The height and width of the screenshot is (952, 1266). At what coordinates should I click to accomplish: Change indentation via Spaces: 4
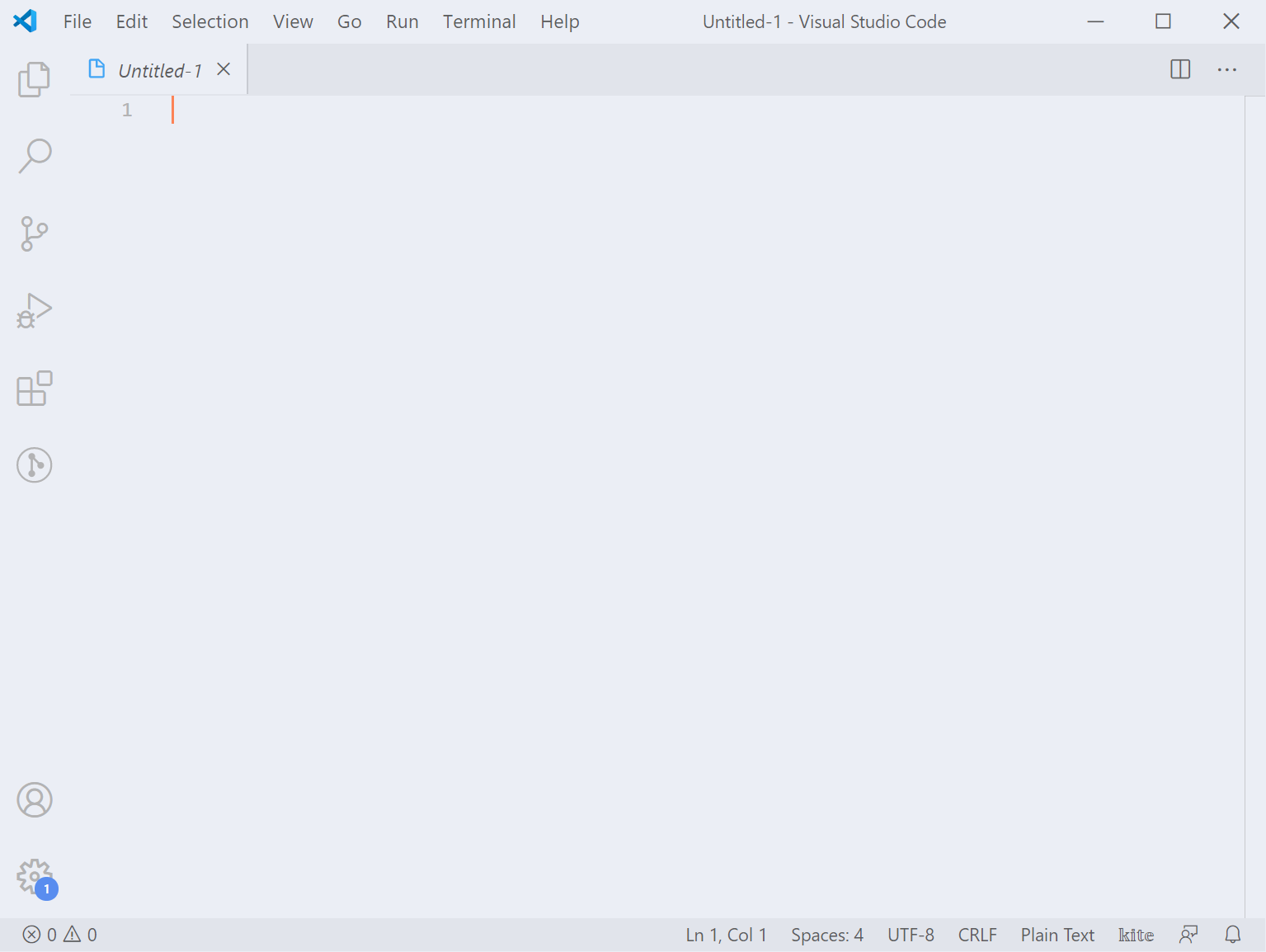pyautogui.click(x=827, y=935)
